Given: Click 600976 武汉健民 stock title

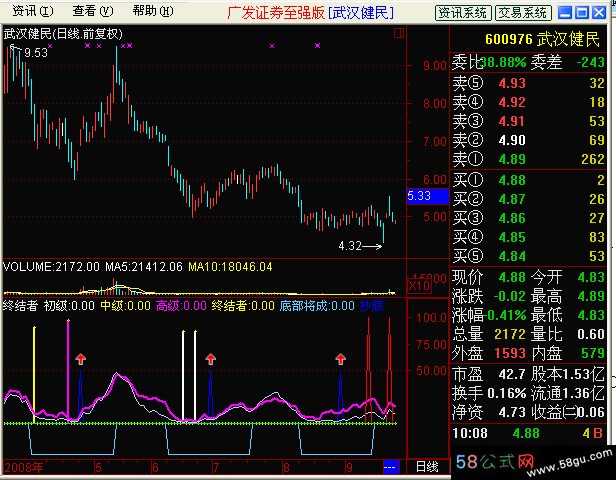Looking at the screenshot, I should (x=542, y=39).
